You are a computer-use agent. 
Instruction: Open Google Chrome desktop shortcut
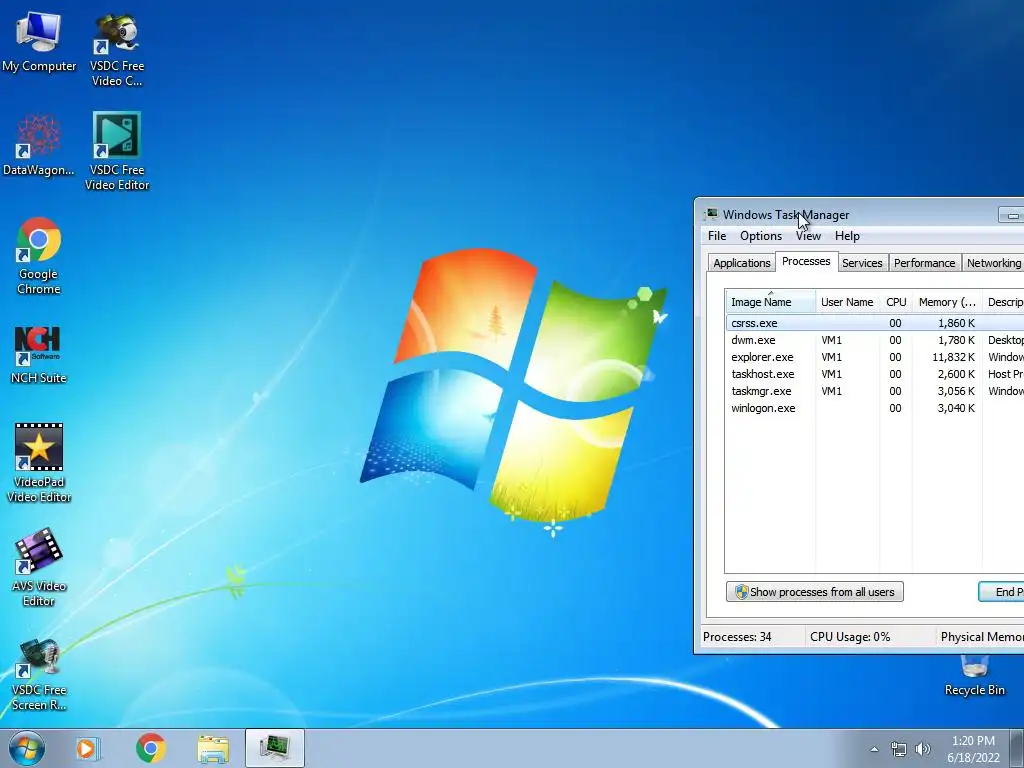(39, 256)
